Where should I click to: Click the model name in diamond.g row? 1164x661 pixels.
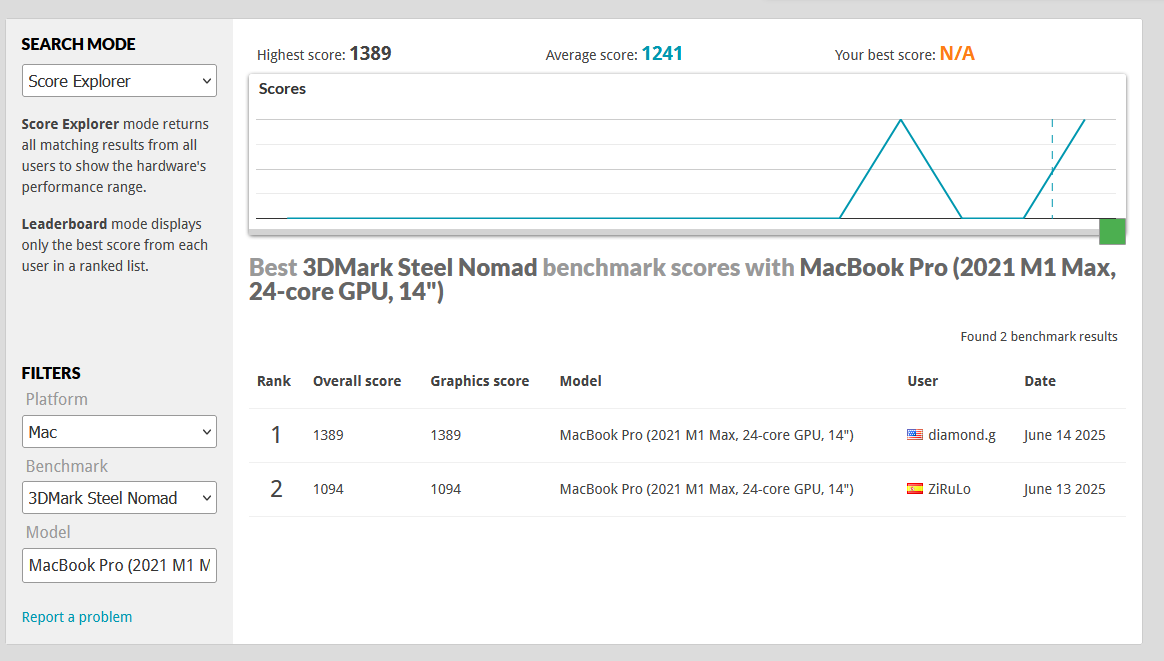[x=707, y=435]
